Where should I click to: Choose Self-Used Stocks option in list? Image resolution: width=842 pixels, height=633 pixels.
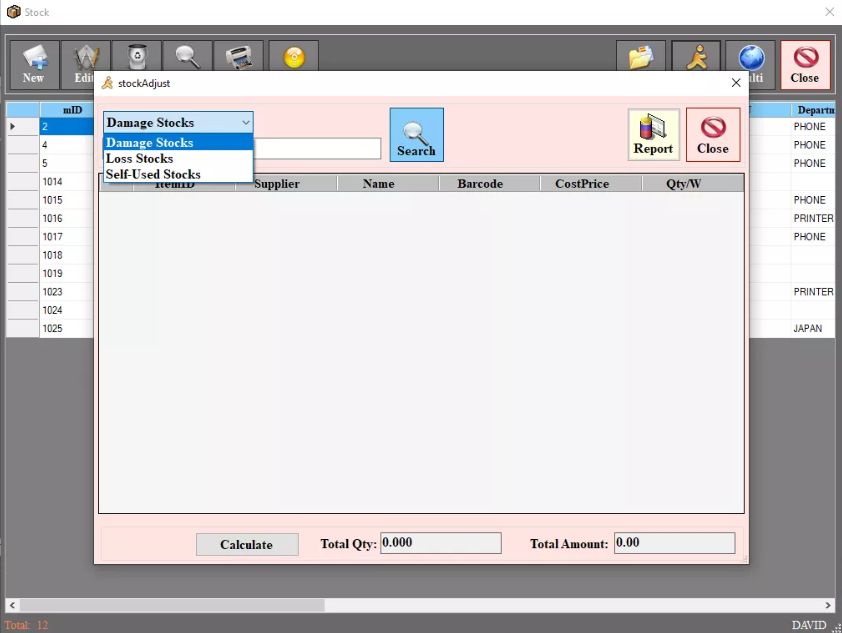[x=153, y=174]
